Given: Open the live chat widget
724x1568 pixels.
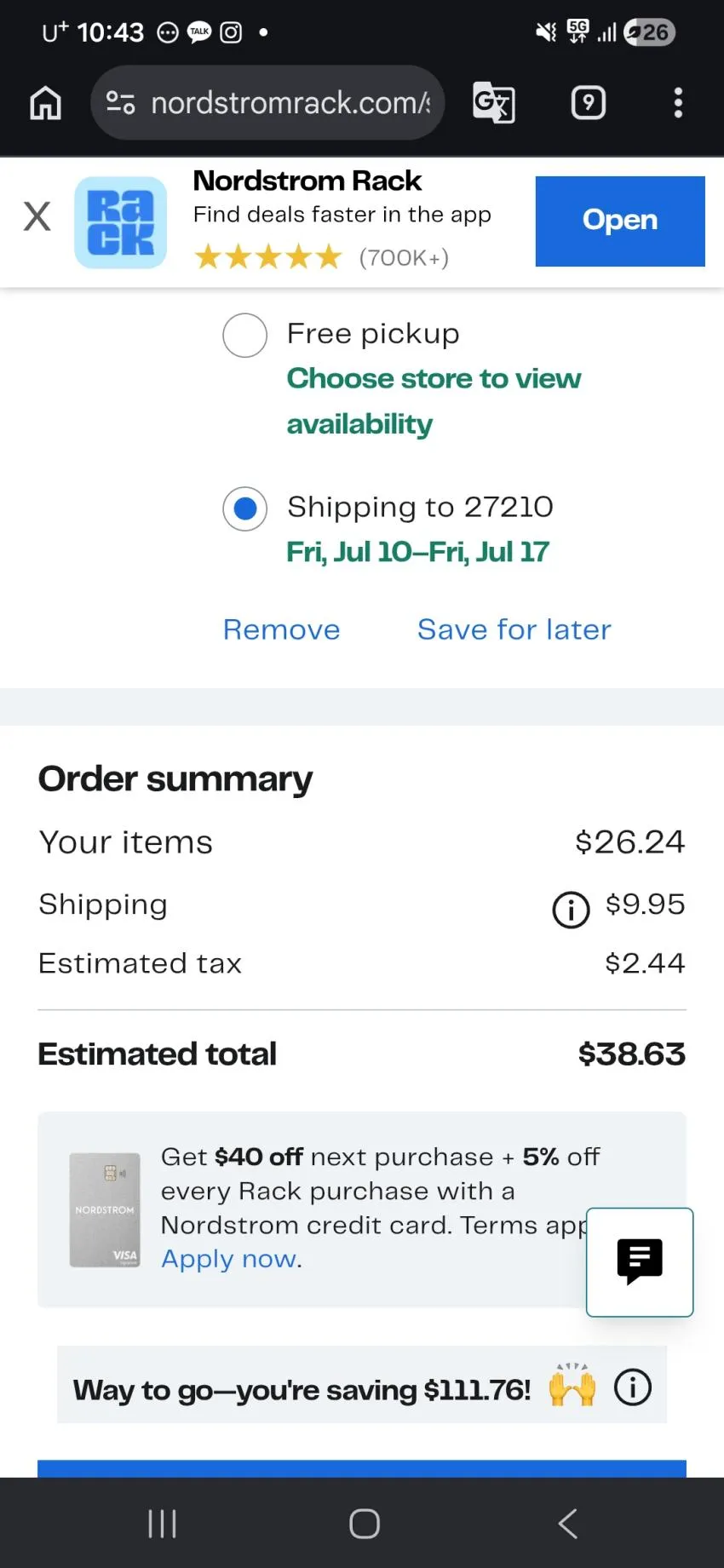Looking at the screenshot, I should (x=640, y=1262).
